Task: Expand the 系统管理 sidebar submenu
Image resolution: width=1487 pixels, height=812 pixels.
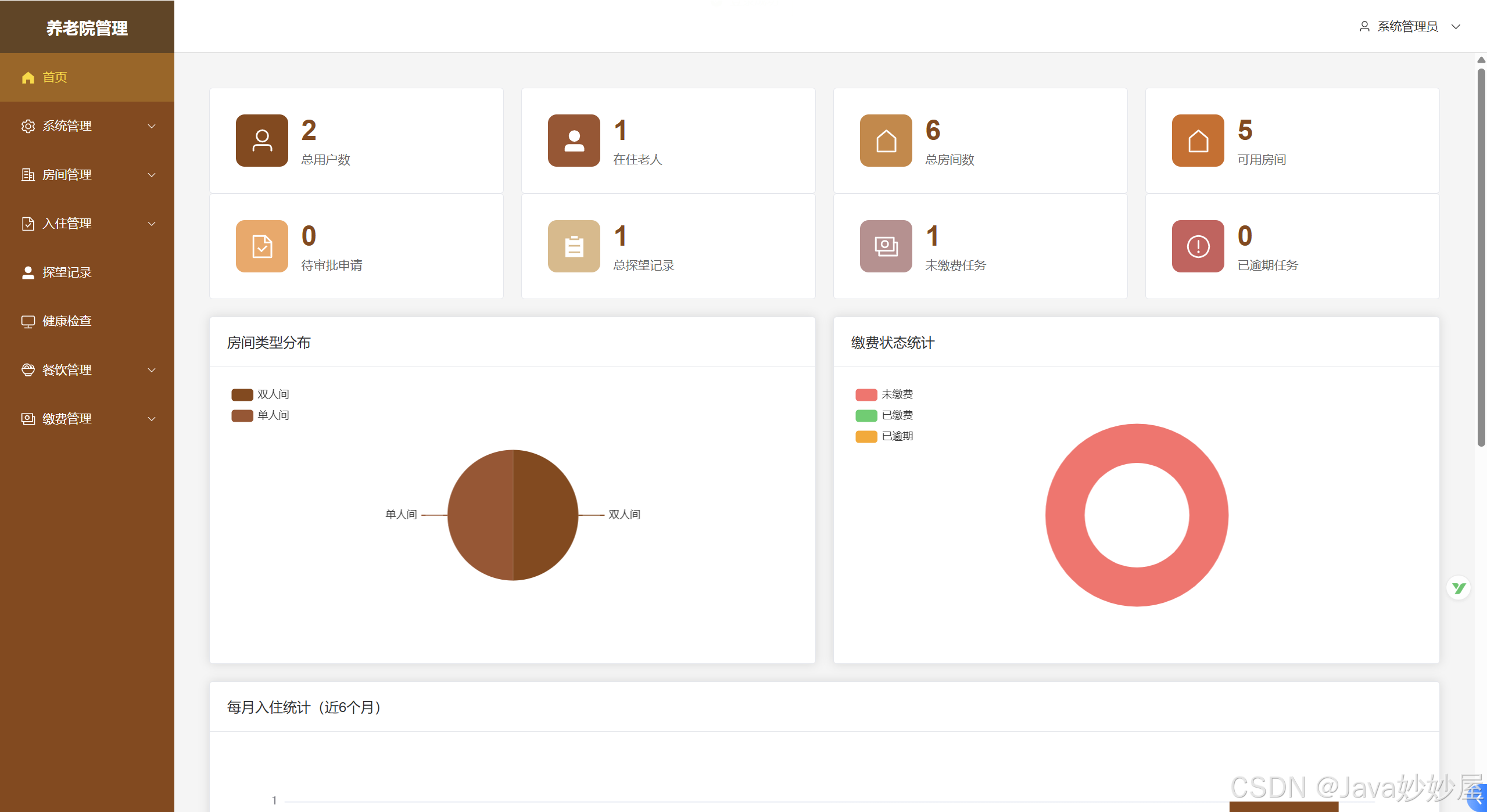Action: click(87, 126)
